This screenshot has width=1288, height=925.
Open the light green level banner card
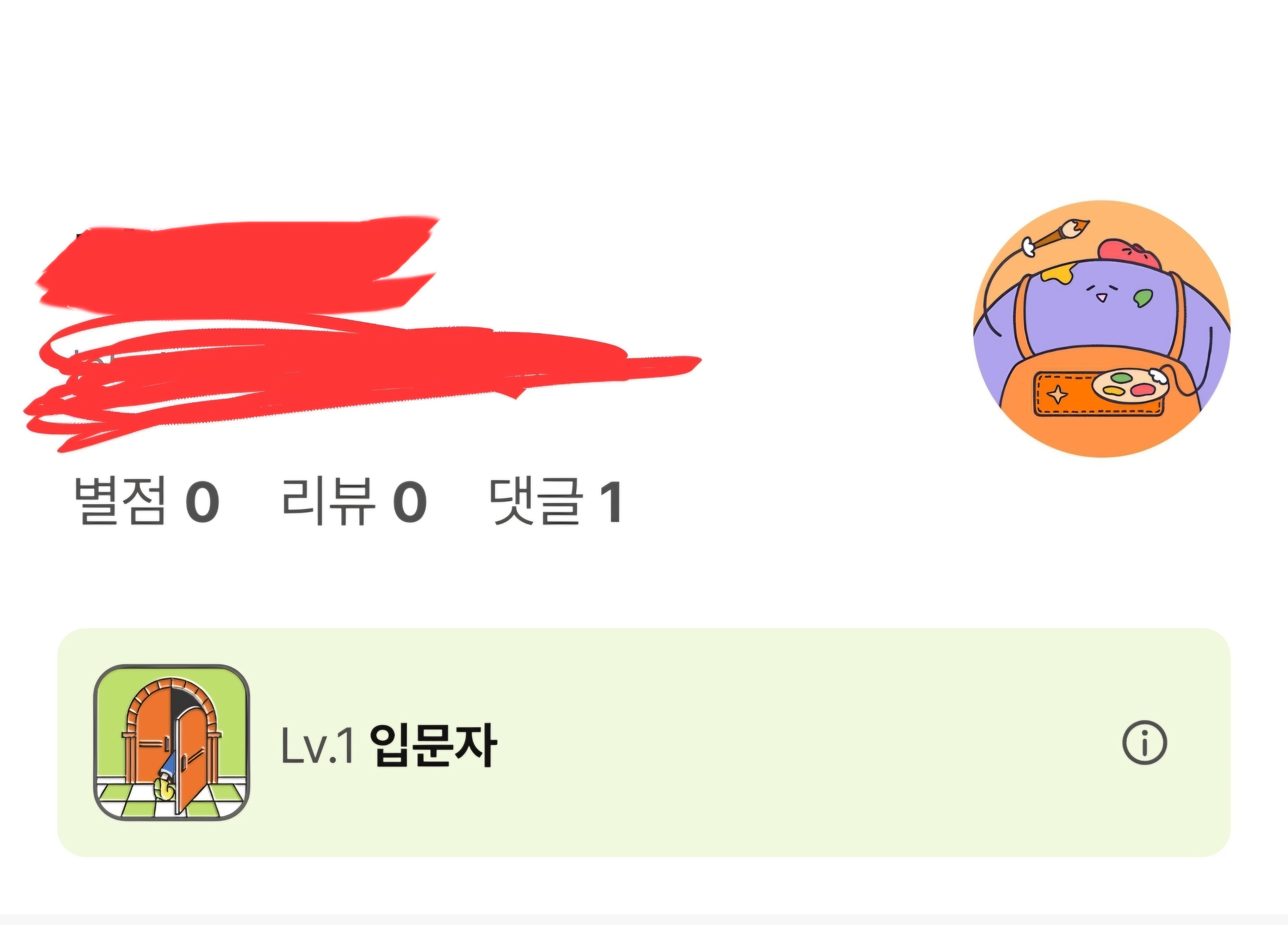point(644,742)
